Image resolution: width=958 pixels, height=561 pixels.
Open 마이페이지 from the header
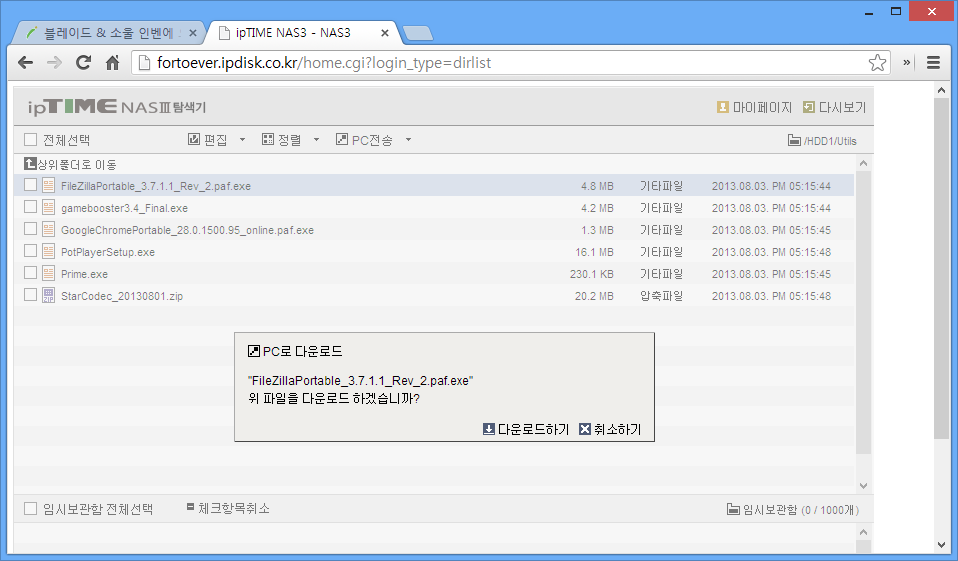click(722, 107)
